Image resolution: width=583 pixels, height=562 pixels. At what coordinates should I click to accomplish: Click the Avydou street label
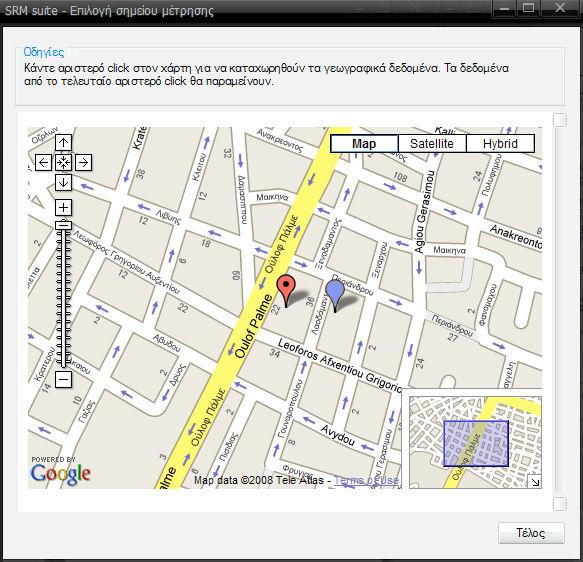pos(338,436)
